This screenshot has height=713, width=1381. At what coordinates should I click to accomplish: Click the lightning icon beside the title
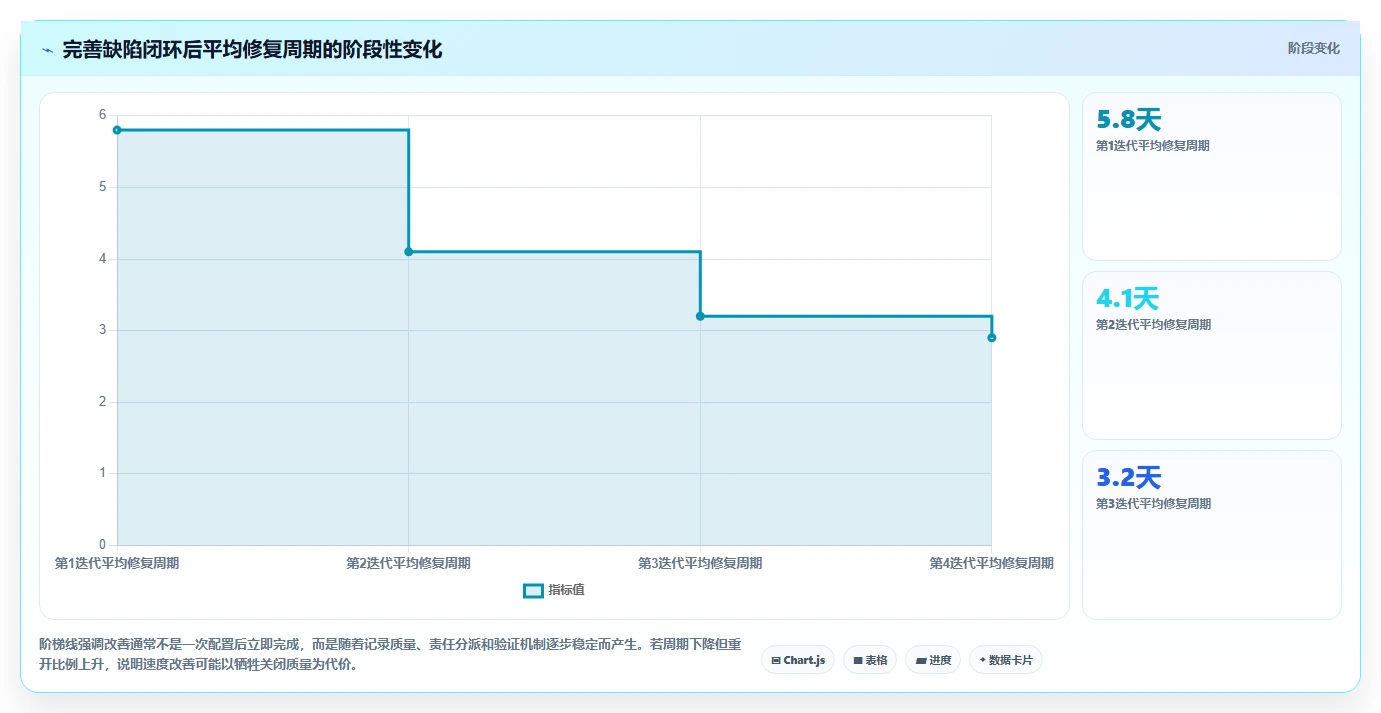pos(48,50)
